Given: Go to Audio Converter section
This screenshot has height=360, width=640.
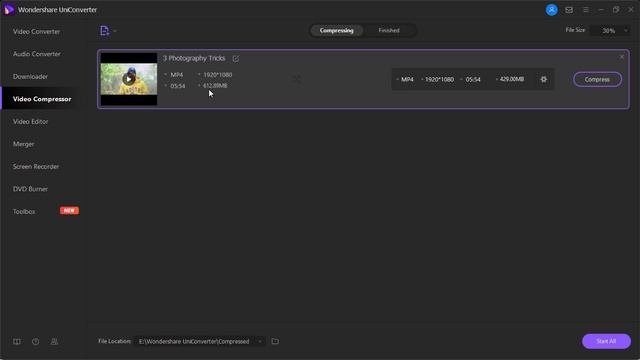Looking at the screenshot, I should tap(37, 54).
